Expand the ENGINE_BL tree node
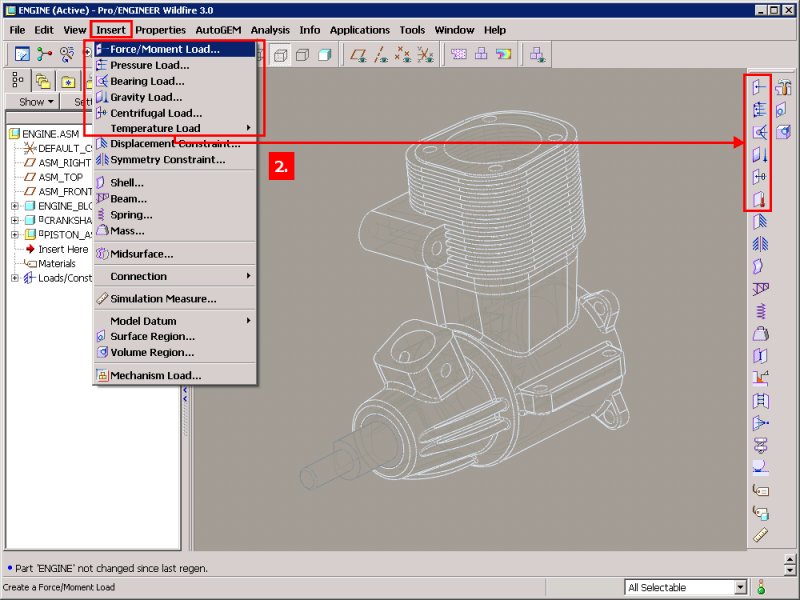The width and height of the screenshot is (800, 600). [x=15, y=206]
